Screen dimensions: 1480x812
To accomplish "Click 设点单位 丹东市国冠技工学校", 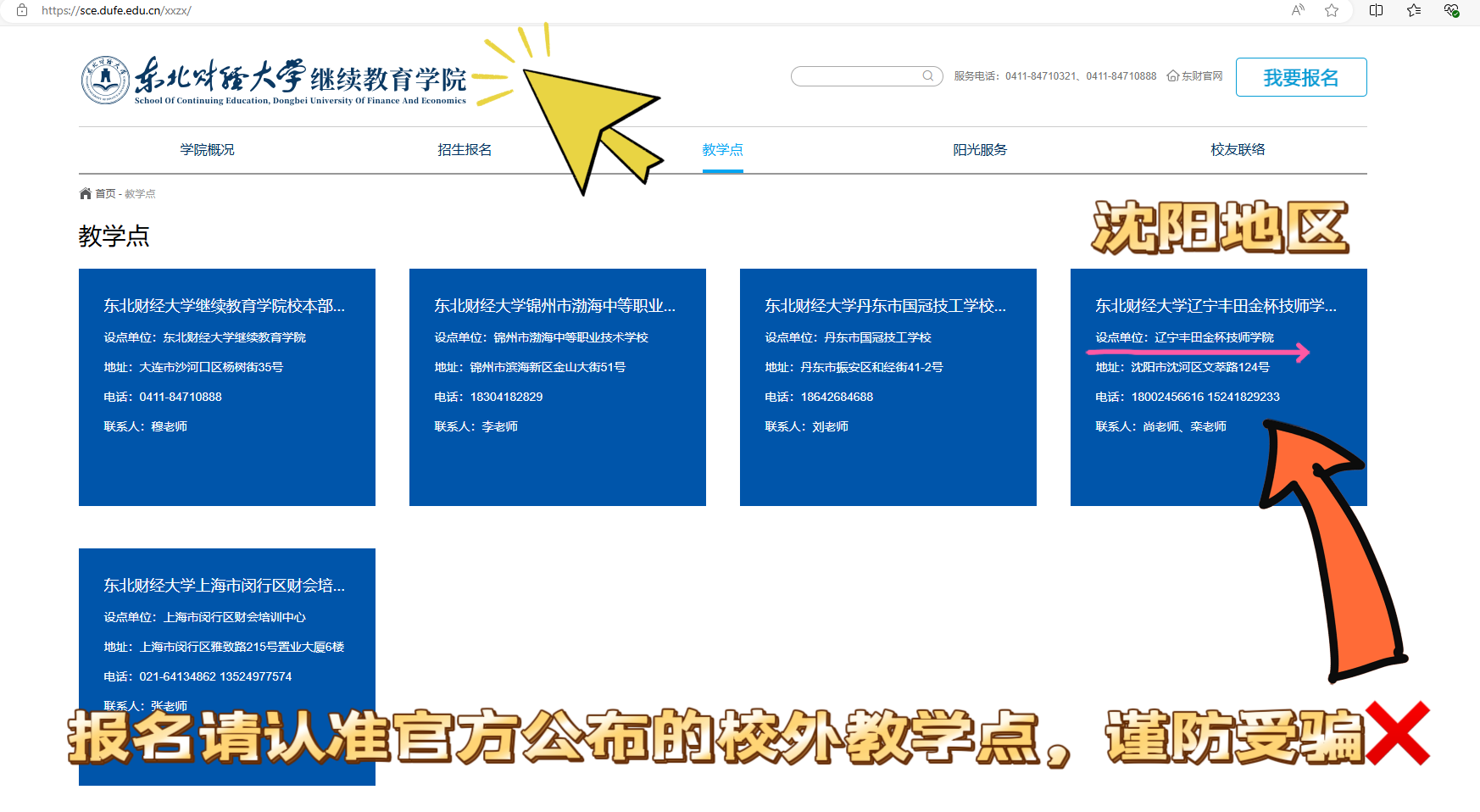I will click(x=848, y=337).
